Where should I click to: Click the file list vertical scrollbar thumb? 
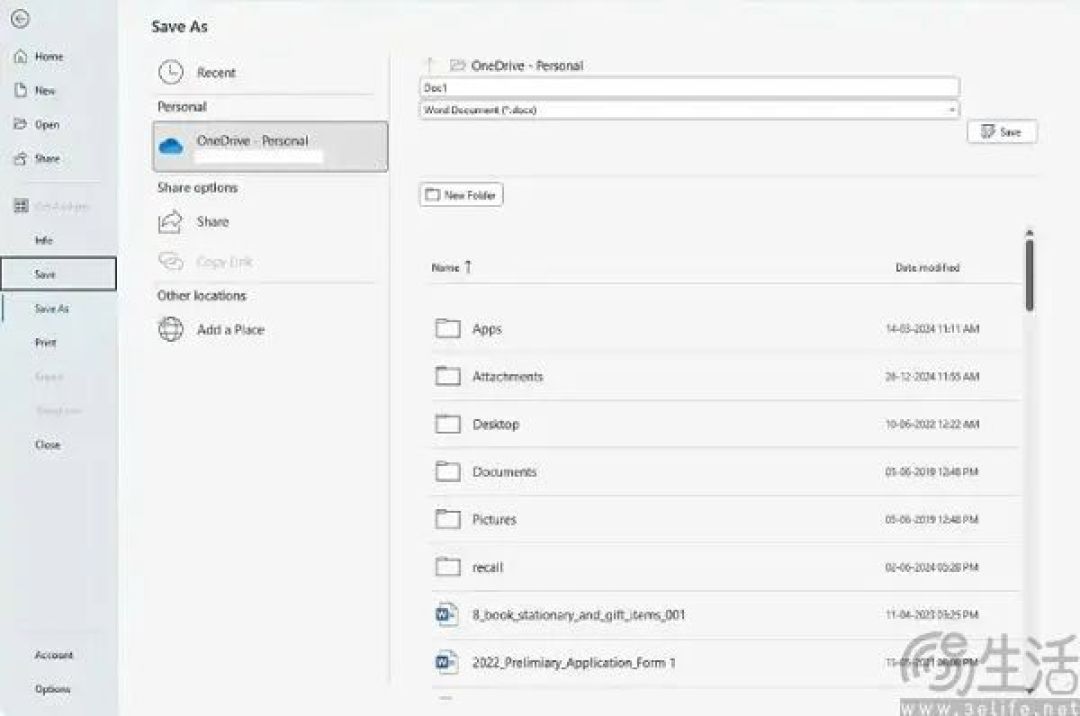click(x=1030, y=274)
